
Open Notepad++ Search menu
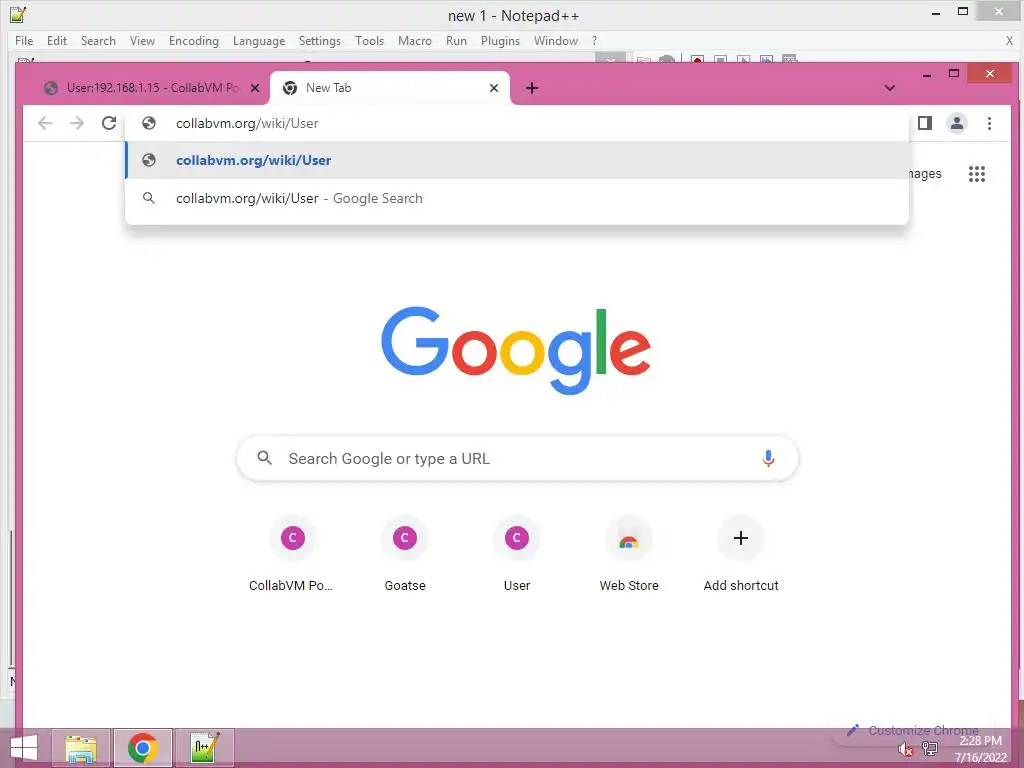[98, 40]
